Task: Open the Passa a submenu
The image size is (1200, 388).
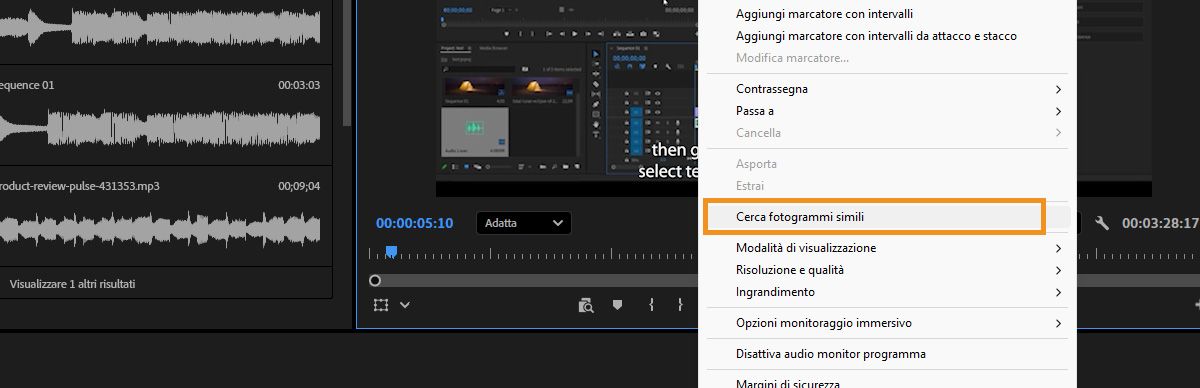Action: click(888, 111)
